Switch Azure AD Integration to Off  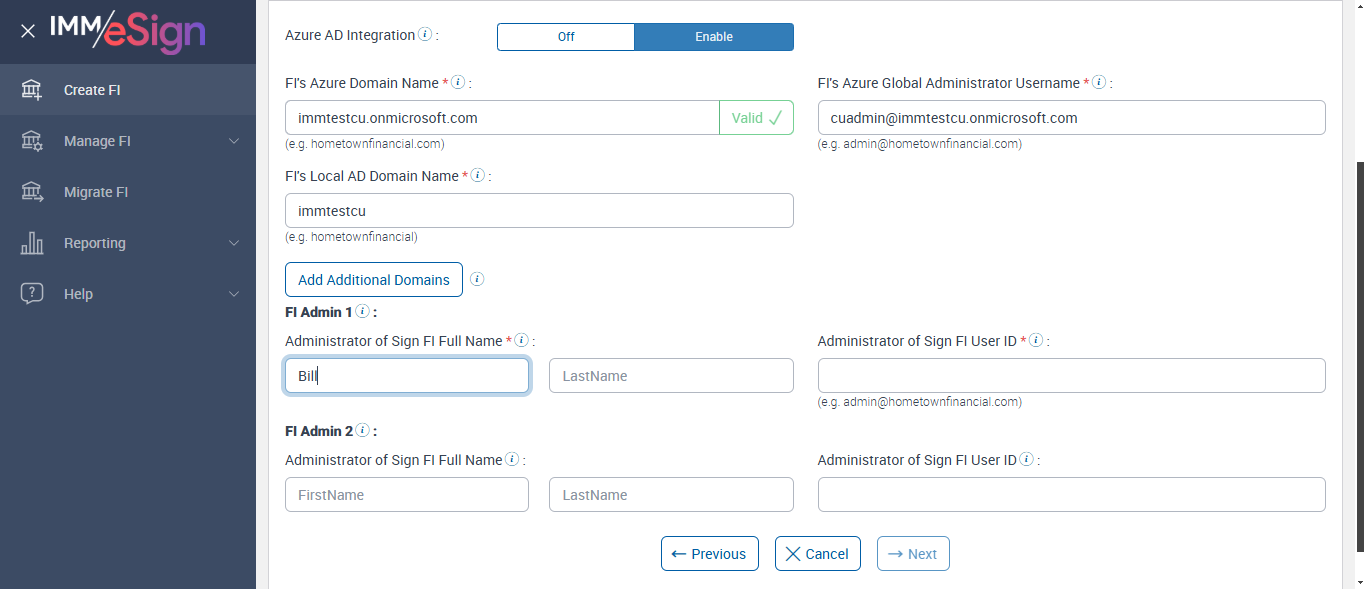point(566,37)
